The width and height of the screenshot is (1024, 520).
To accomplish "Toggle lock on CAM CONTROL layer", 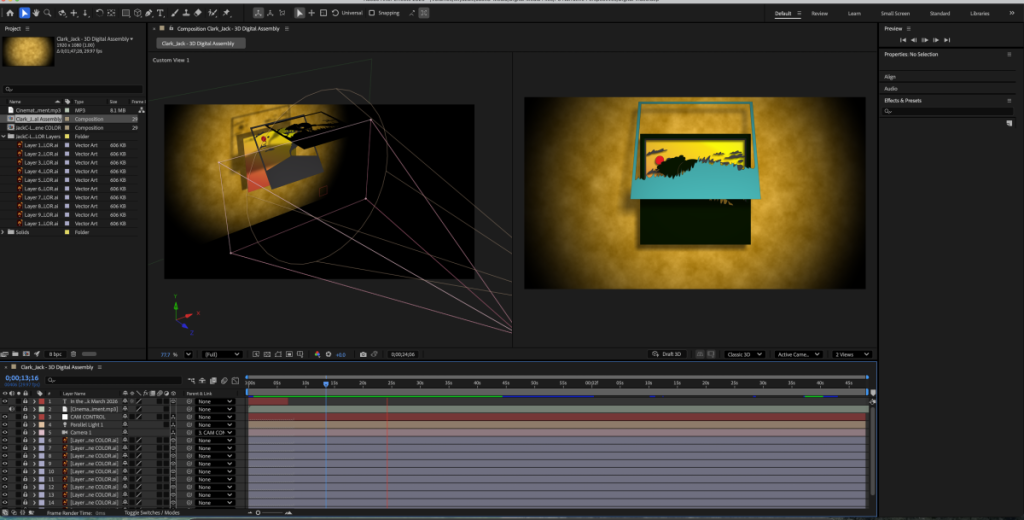I will click(x=25, y=417).
